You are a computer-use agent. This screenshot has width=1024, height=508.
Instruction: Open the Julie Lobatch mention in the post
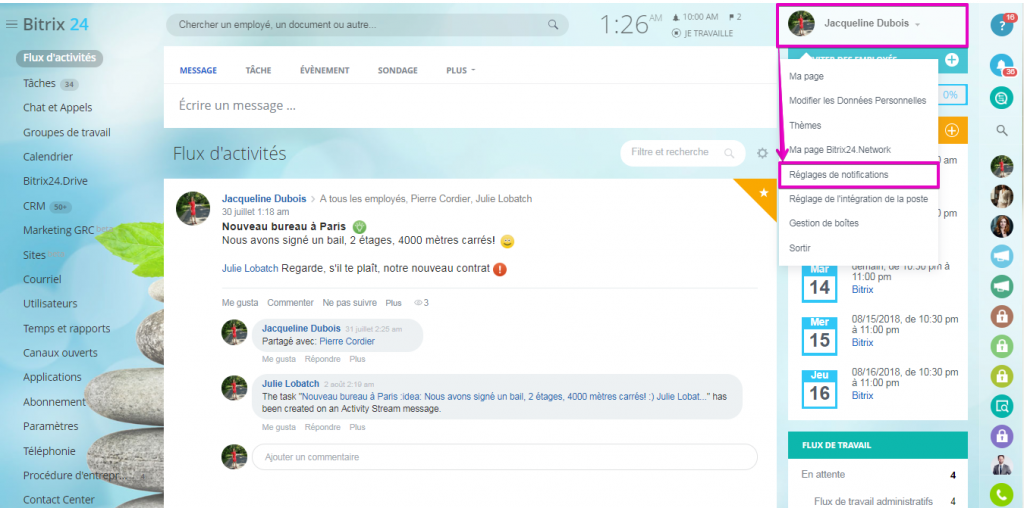point(250,268)
